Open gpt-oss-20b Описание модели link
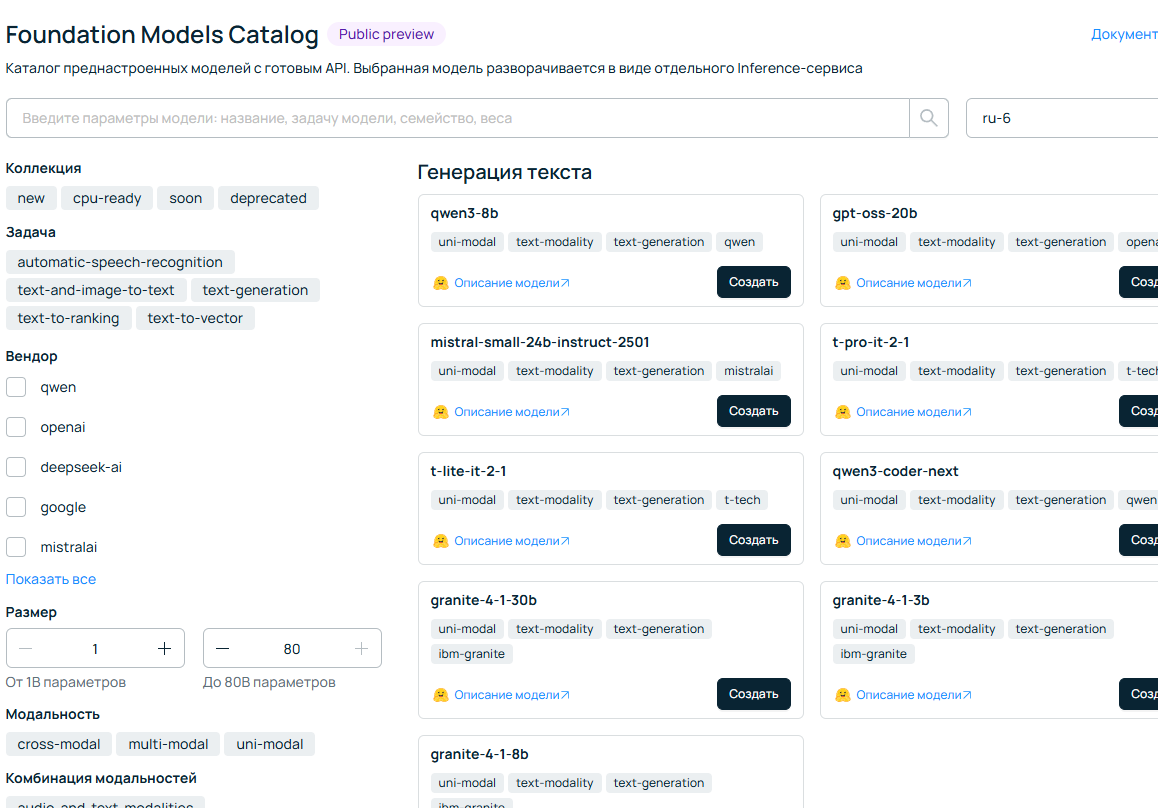This screenshot has height=808, width=1158. point(914,283)
